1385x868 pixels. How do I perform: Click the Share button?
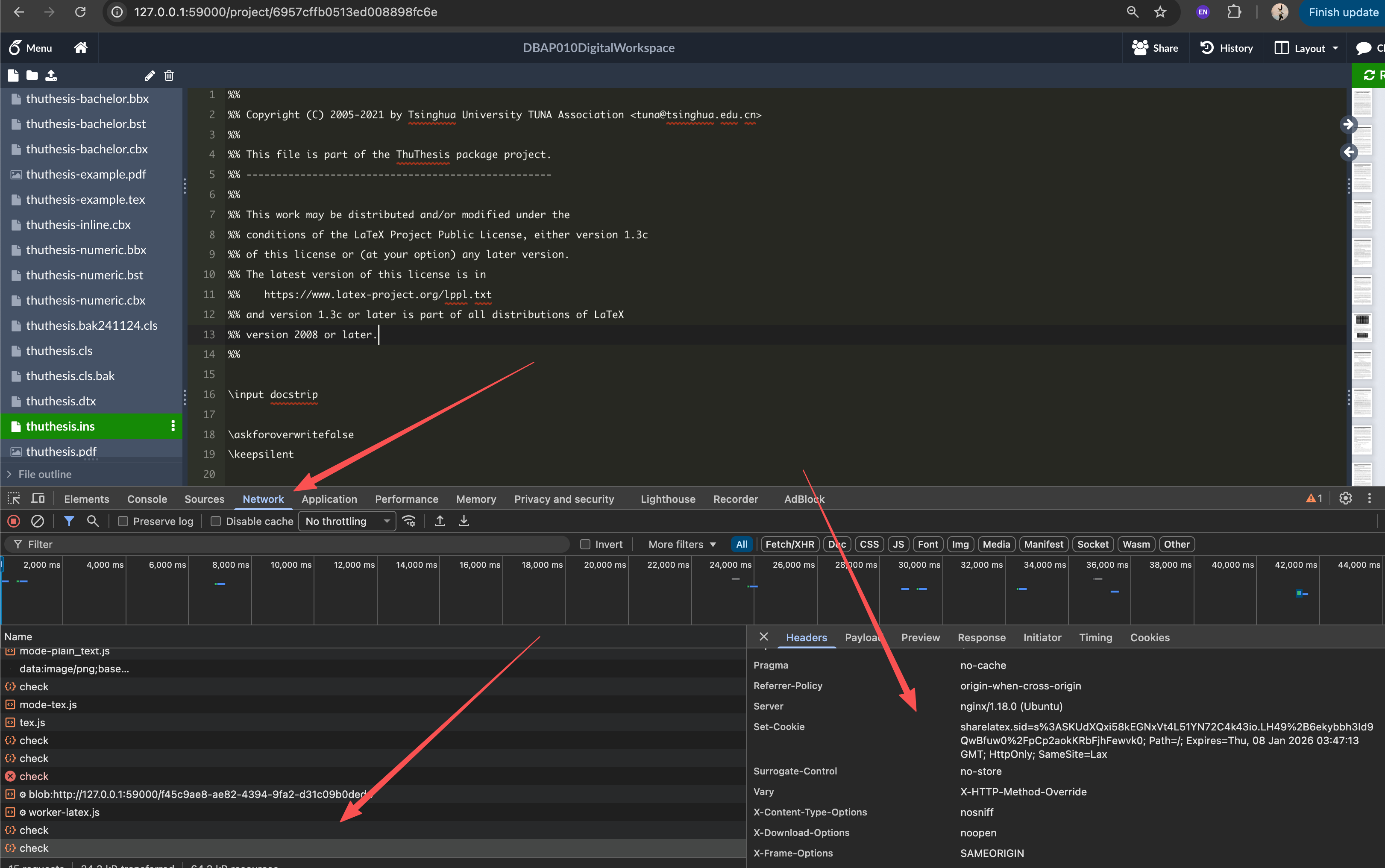pos(1155,48)
